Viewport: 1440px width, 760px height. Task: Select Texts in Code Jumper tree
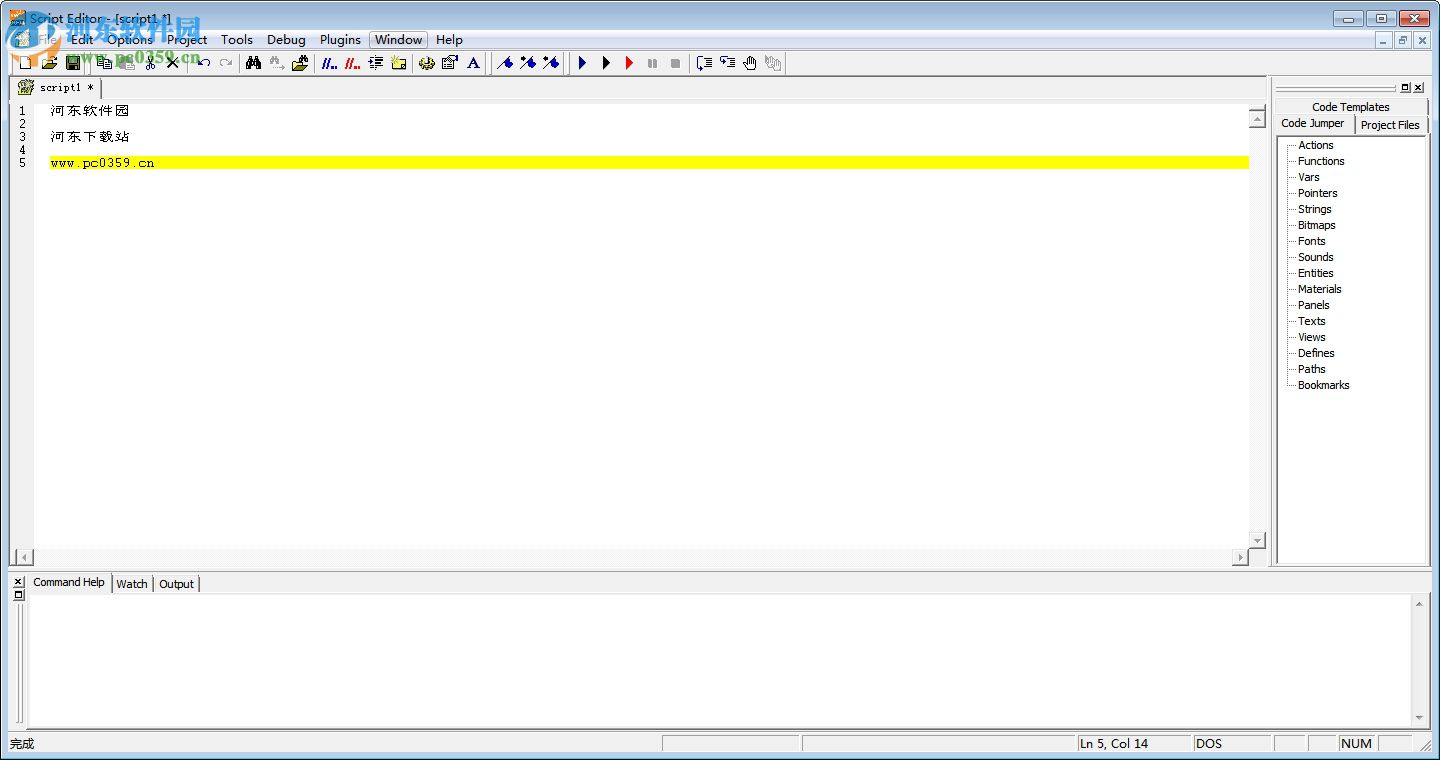1312,321
